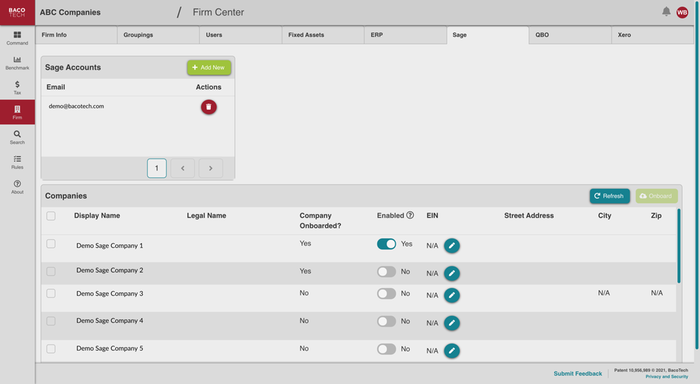Screen dimensions: 700x384
Task: Click the Companies table vertical scrollbar
Action: [679, 246]
